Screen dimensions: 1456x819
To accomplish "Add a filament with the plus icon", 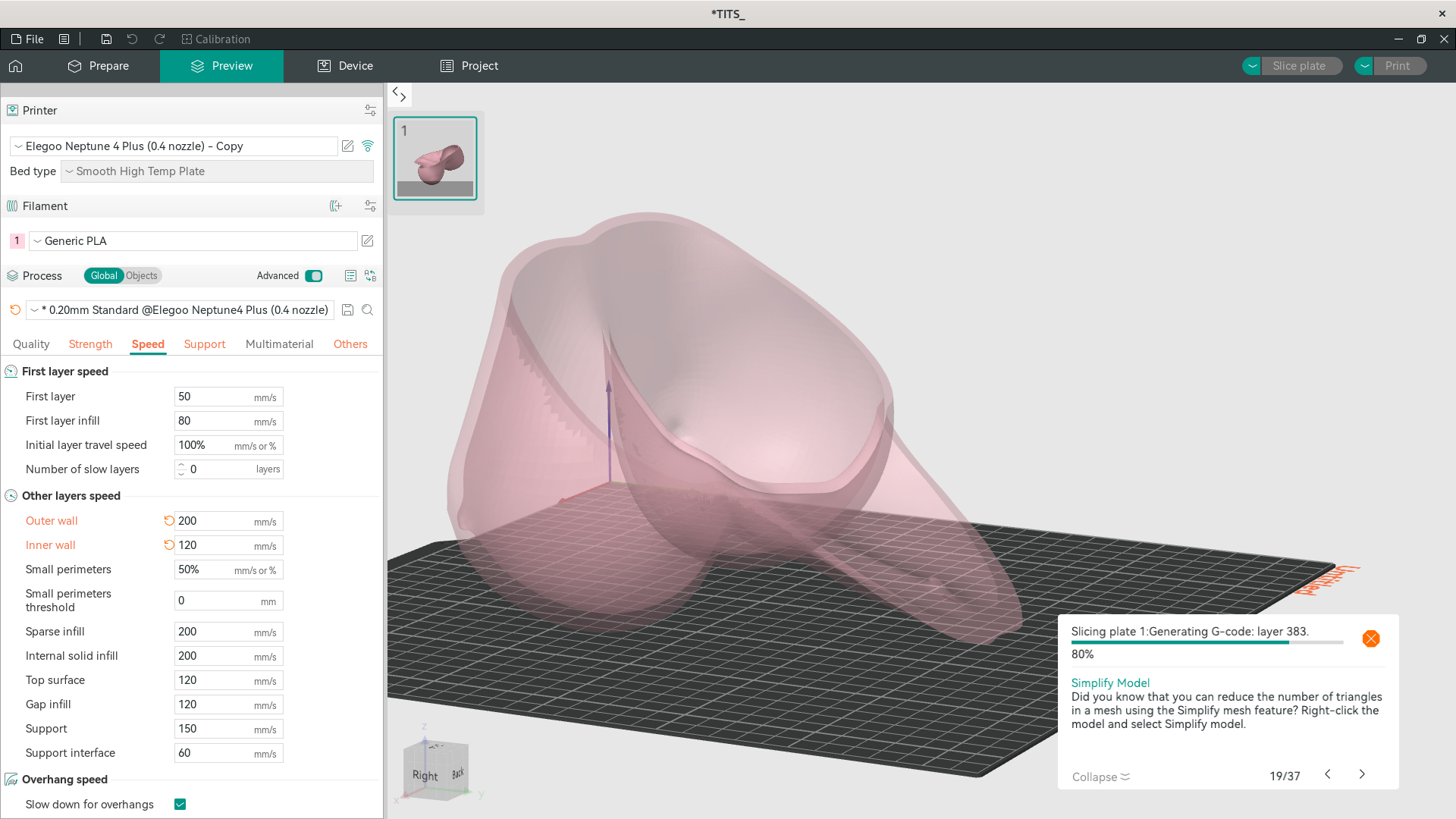I will (336, 206).
